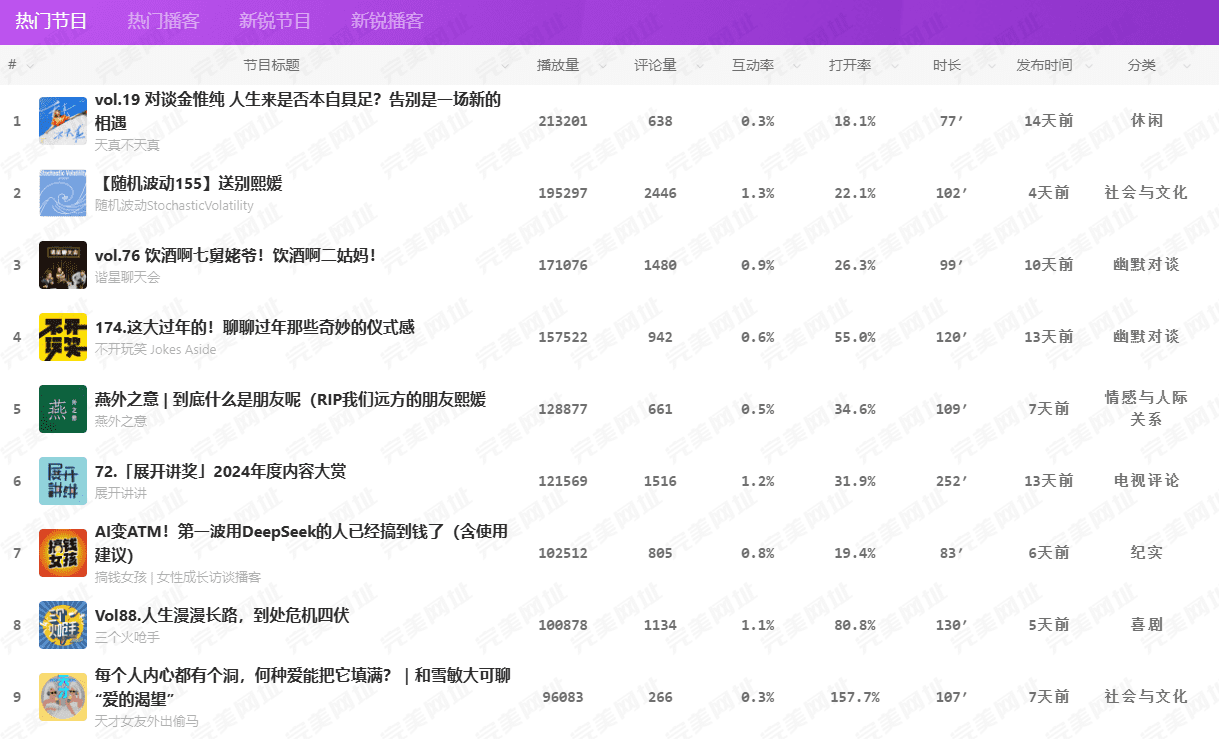Open the green 燕外之意 cover icon

(x=63, y=409)
